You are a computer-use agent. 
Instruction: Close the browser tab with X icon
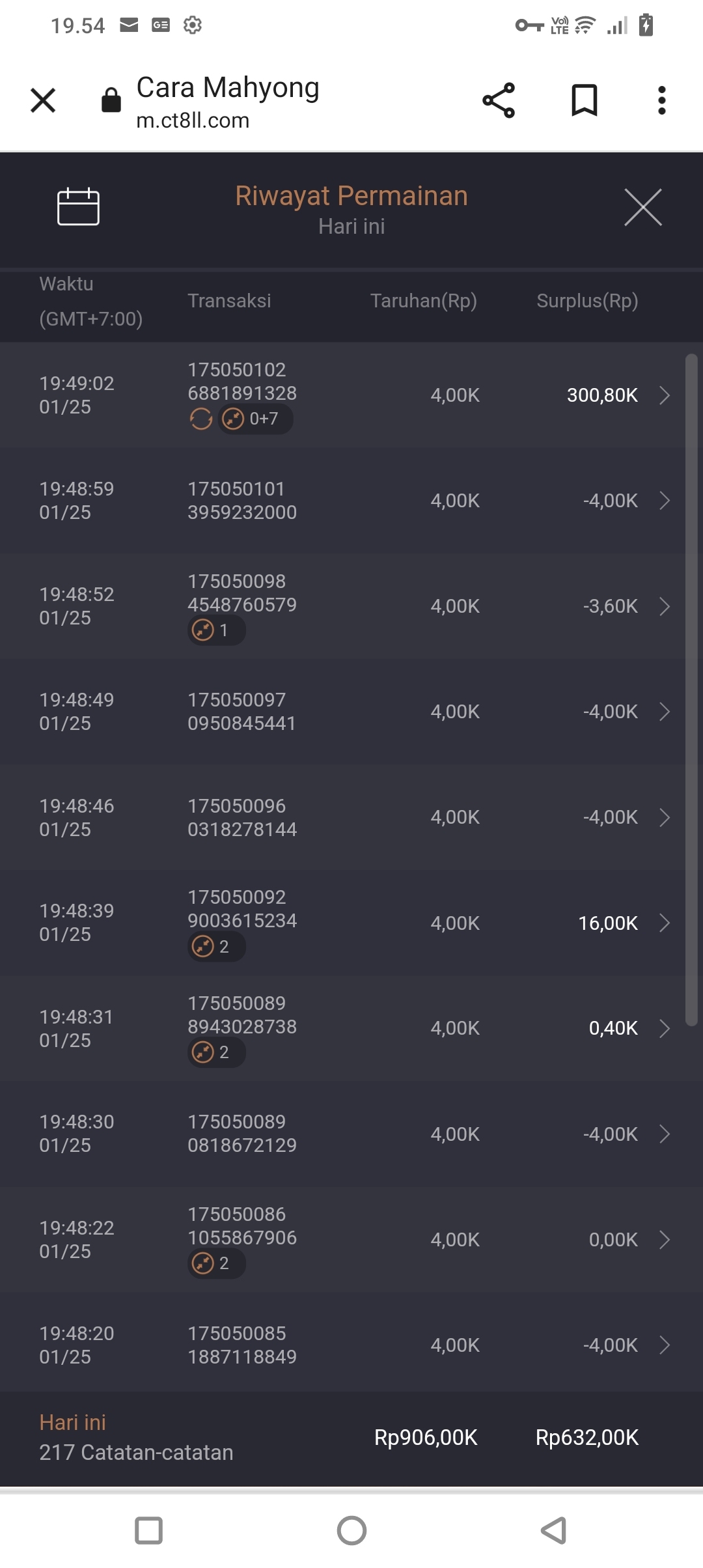[43, 100]
